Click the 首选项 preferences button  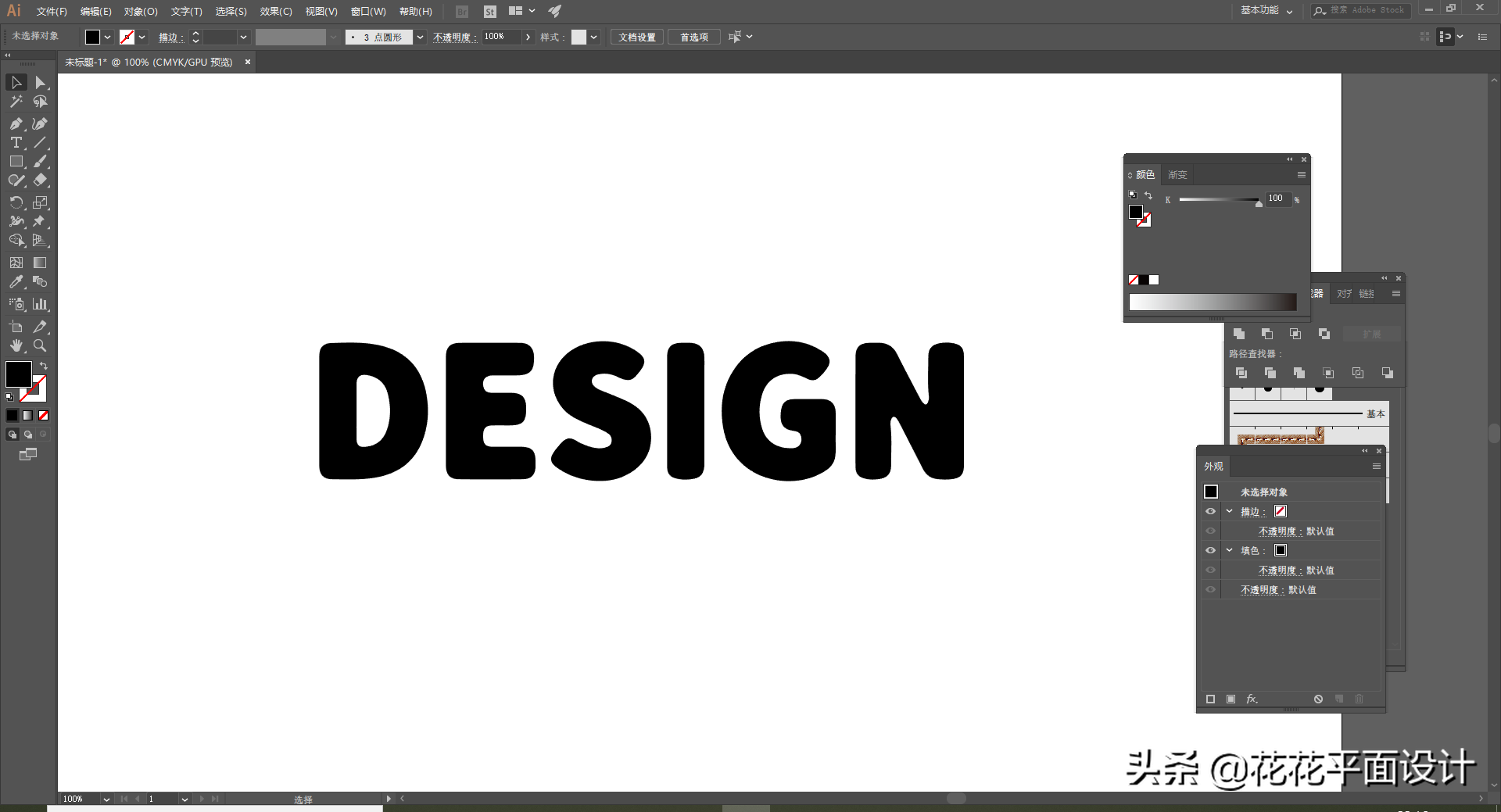point(693,37)
